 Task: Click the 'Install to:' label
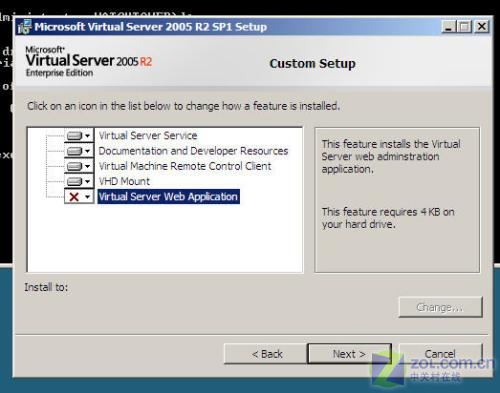click(46, 287)
